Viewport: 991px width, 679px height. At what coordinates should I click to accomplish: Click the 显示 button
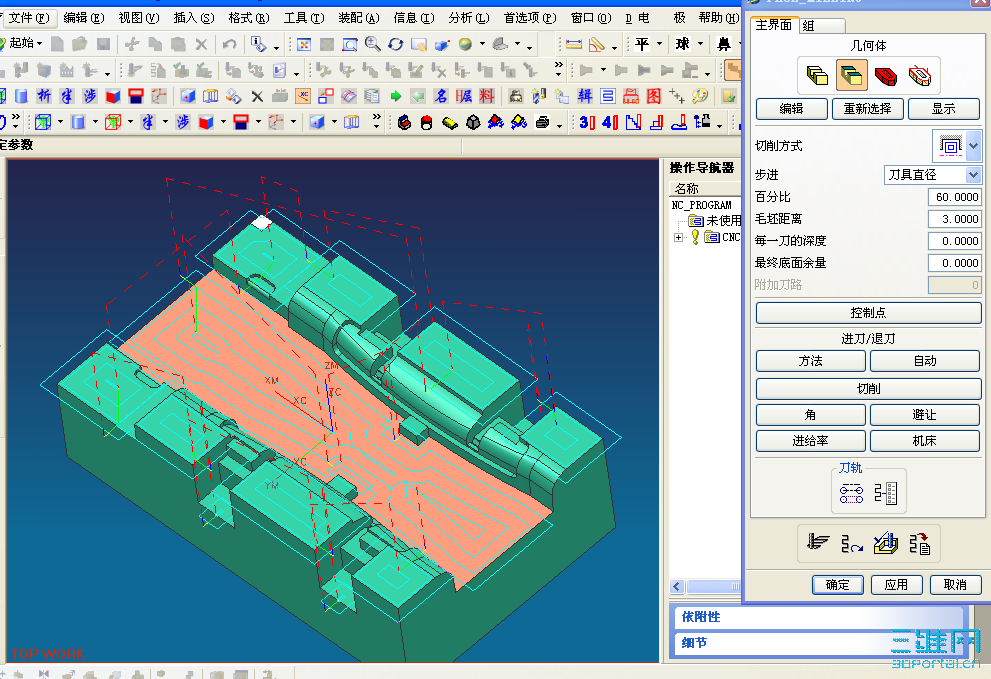944,109
